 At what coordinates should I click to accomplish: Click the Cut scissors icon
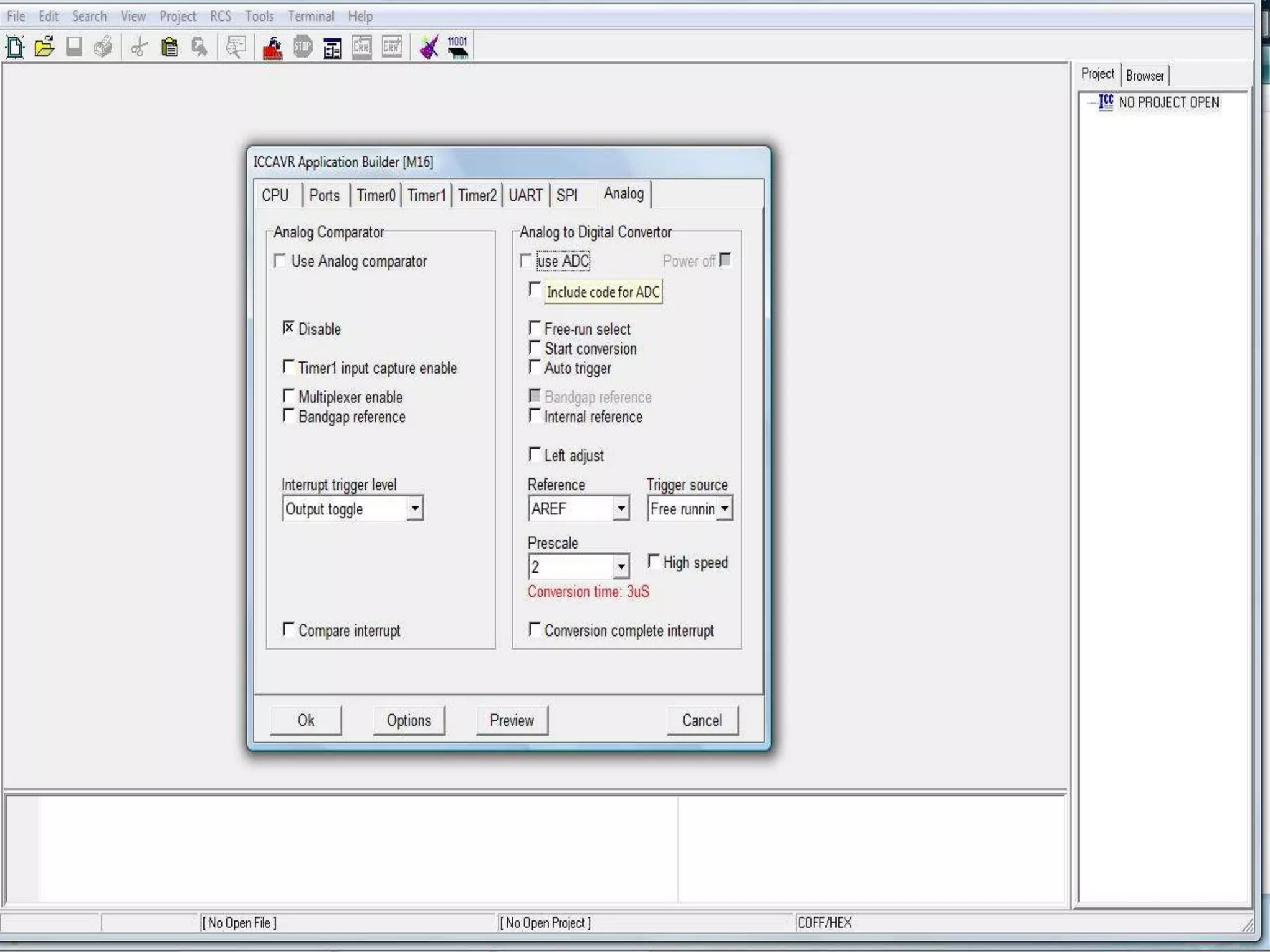[139, 47]
